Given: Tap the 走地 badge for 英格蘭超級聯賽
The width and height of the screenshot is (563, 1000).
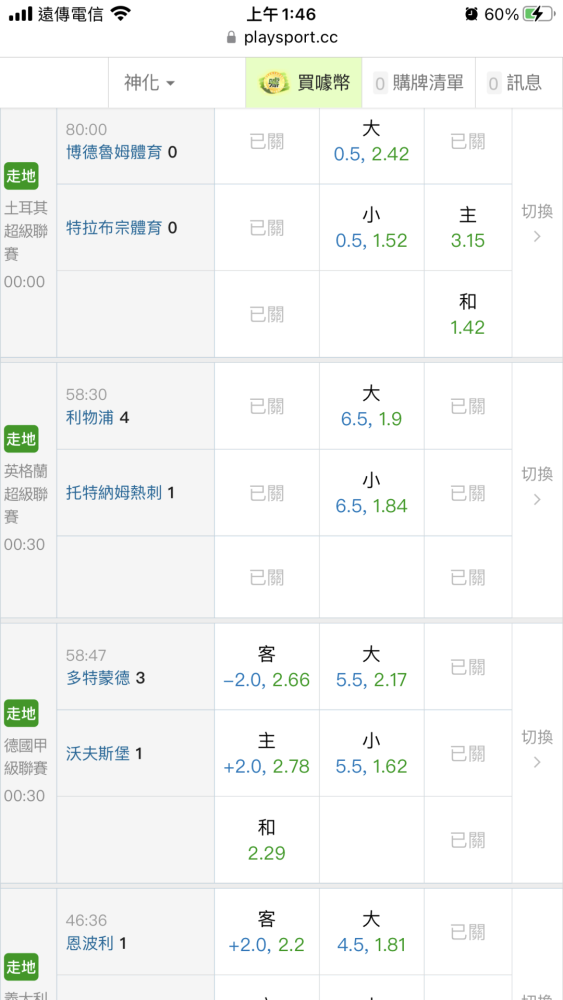Looking at the screenshot, I should tap(21, 439).
